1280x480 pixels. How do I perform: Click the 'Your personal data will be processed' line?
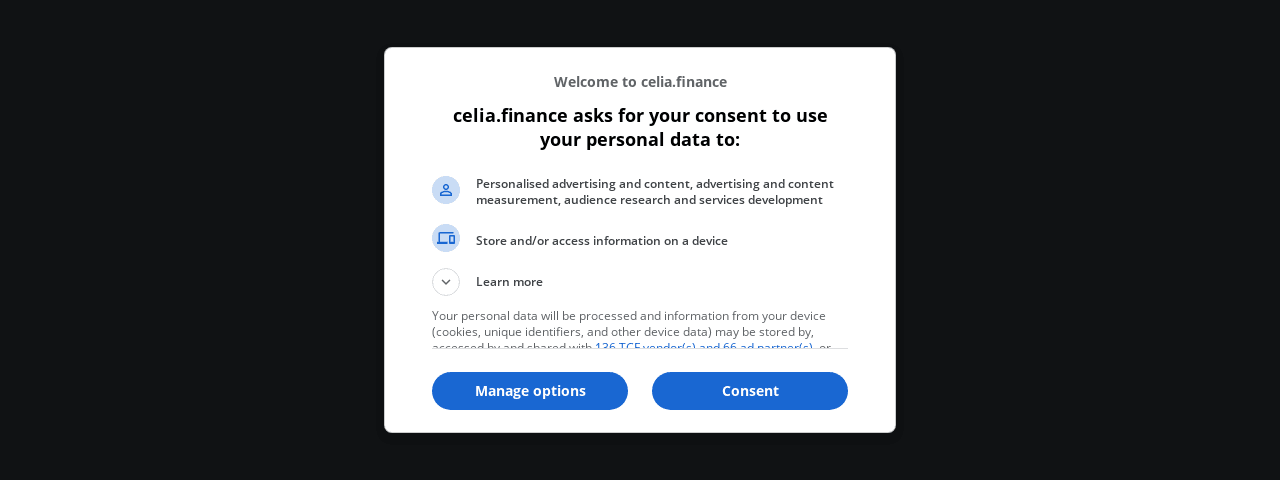628,316
